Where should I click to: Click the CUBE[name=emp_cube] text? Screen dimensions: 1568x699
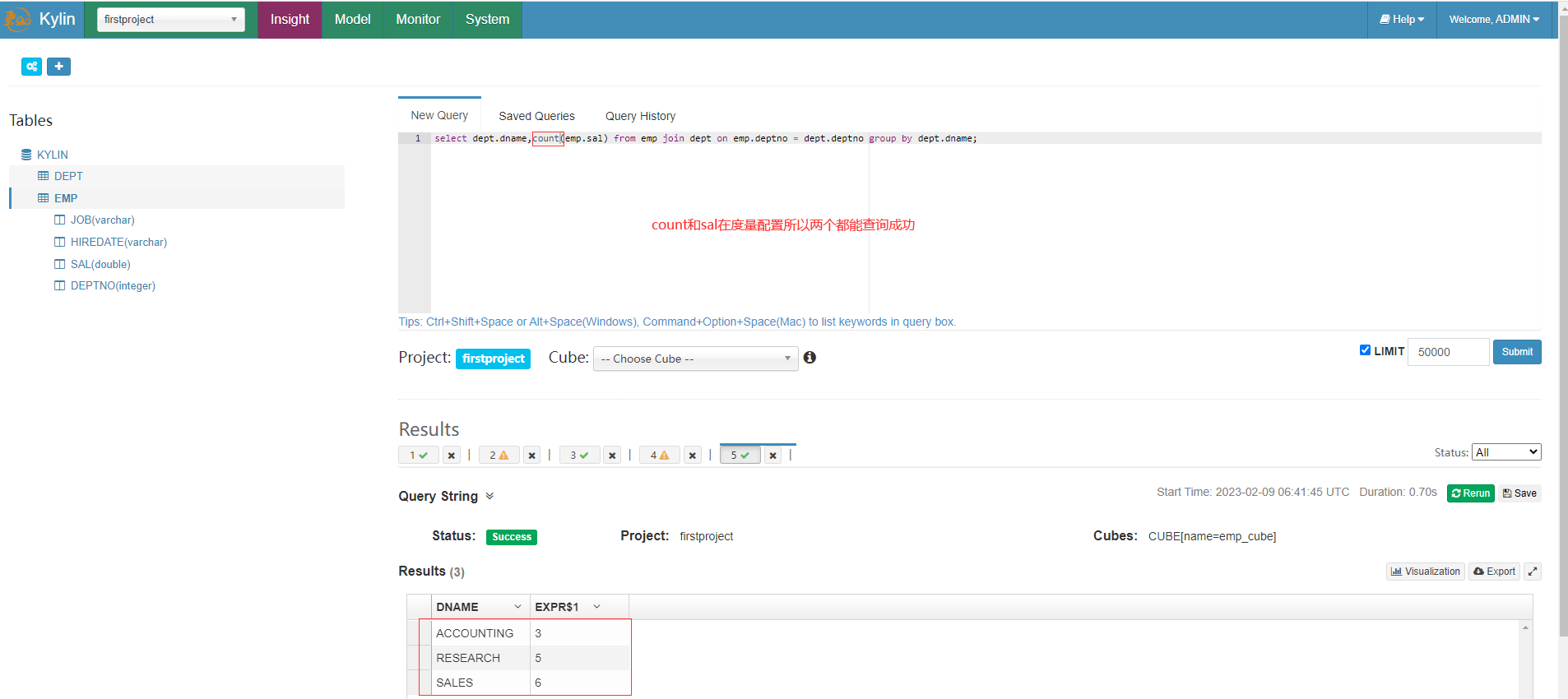click(x=1212, y=536)
